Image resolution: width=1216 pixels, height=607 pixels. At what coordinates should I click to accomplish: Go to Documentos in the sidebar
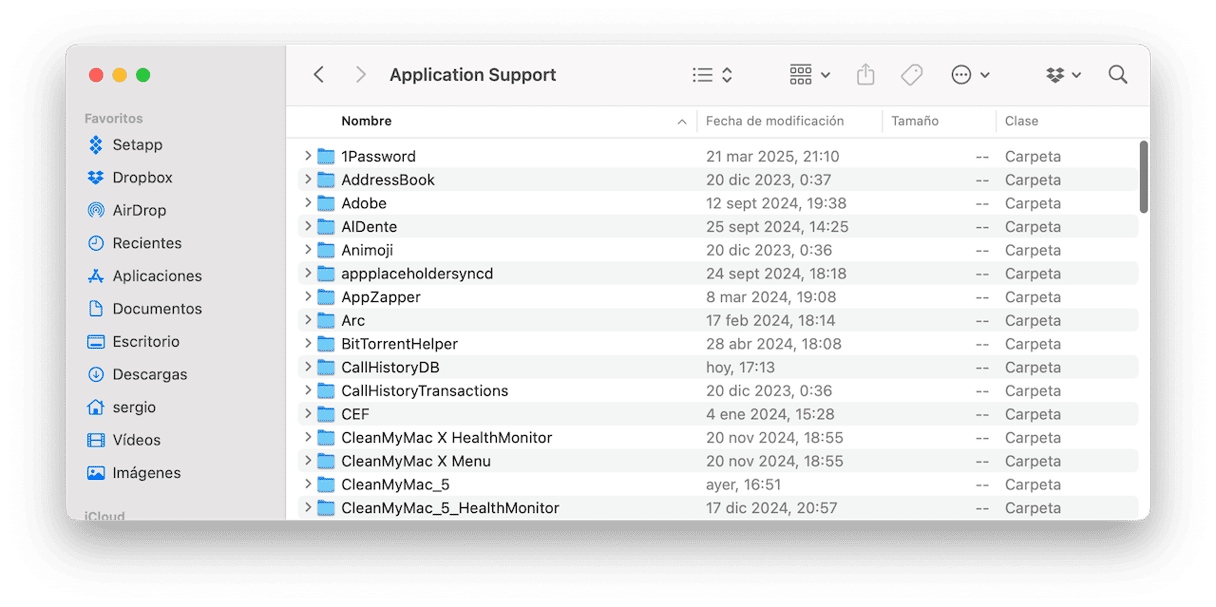144,309
